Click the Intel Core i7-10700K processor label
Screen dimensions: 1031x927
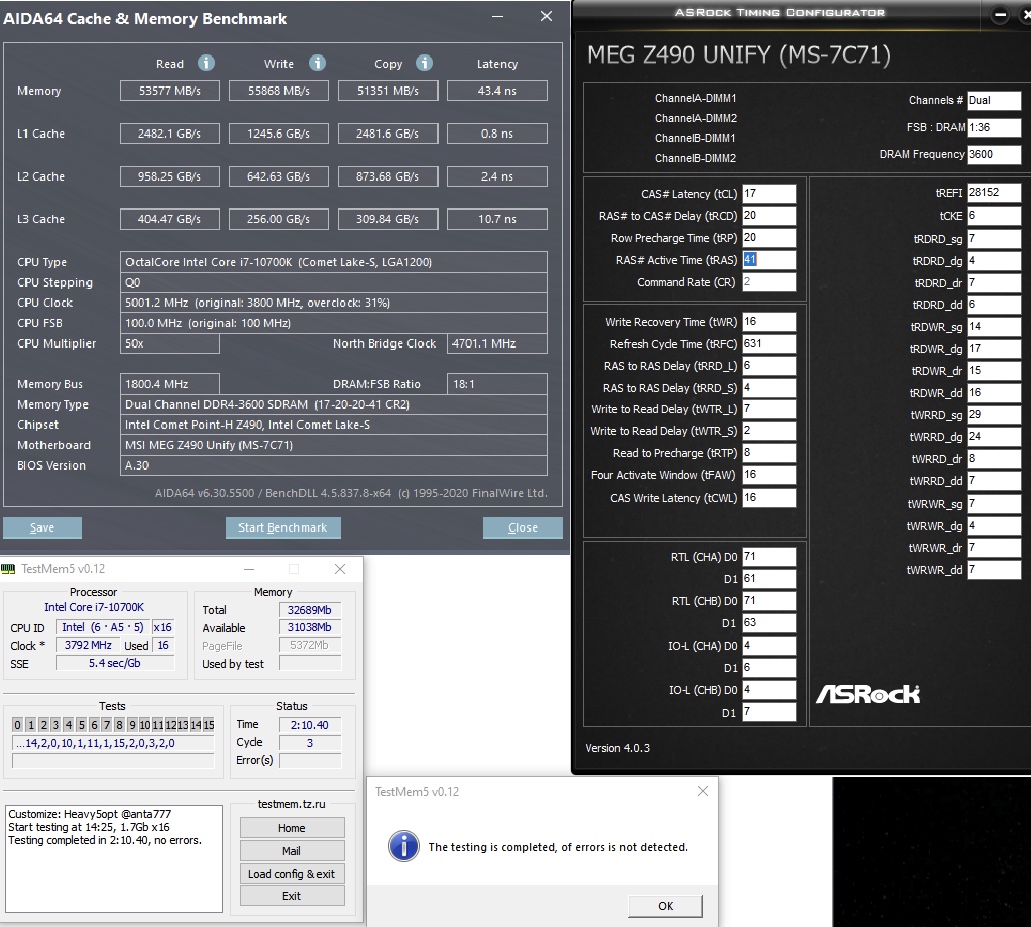(94, 607)
